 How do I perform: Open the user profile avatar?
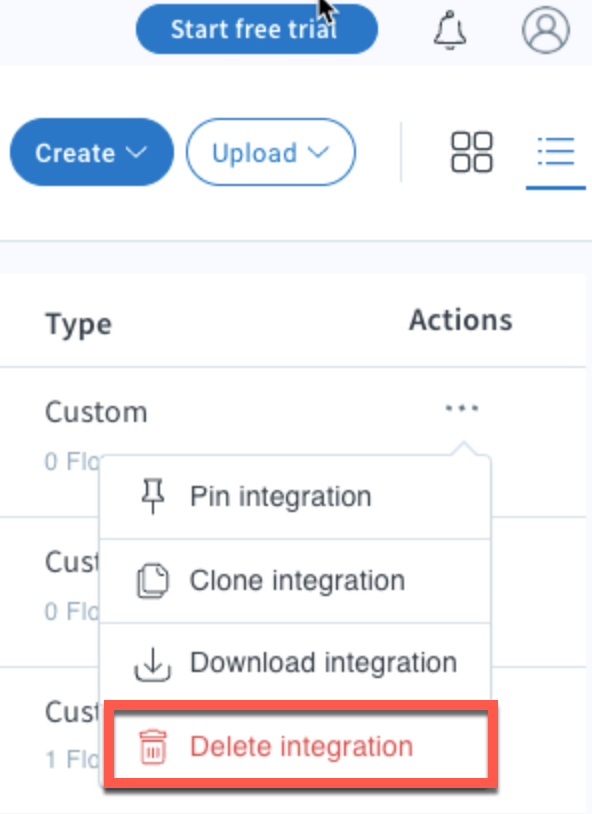point(546,30)
